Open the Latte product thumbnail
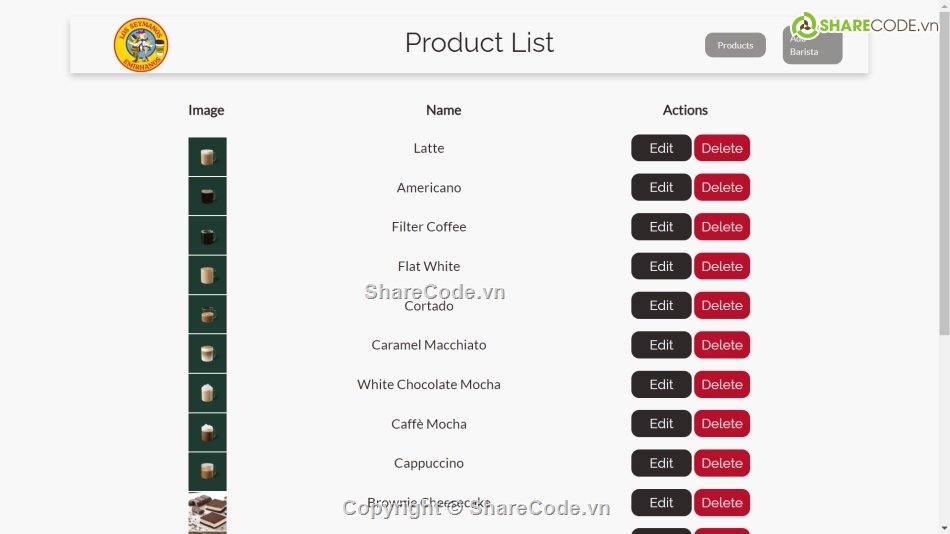This screenshot has width=950, height=534. (207, 156)
